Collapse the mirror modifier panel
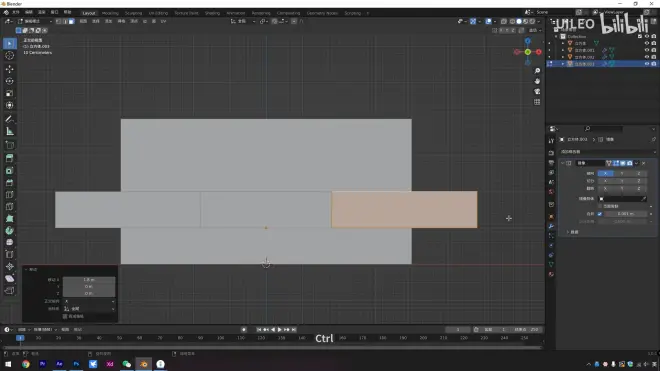 click(x=563, y=163)
